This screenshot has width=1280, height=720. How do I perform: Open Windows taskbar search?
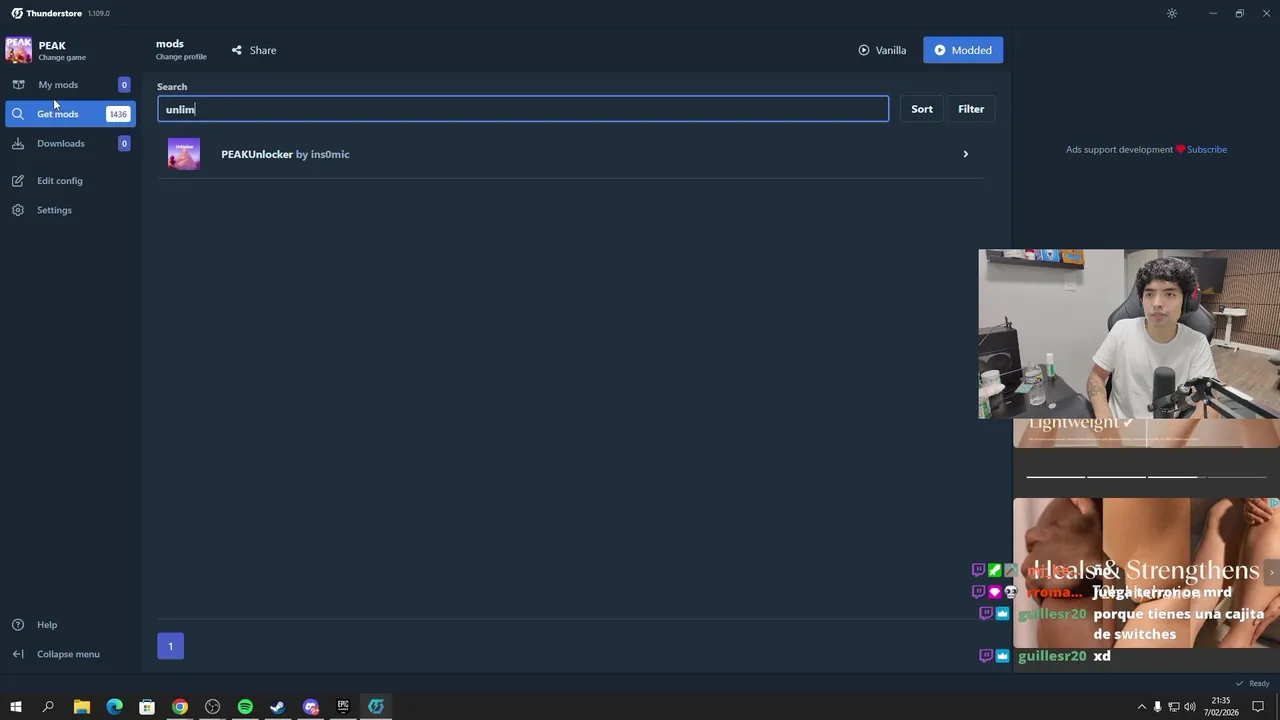48,707
